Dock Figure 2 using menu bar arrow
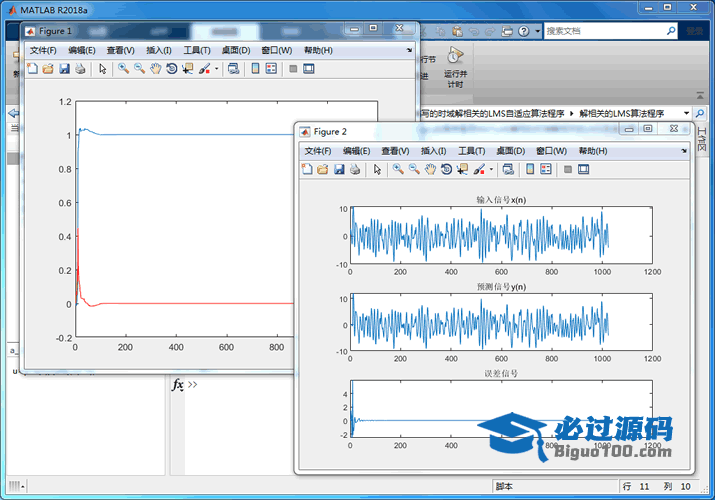 pos(684,151)
